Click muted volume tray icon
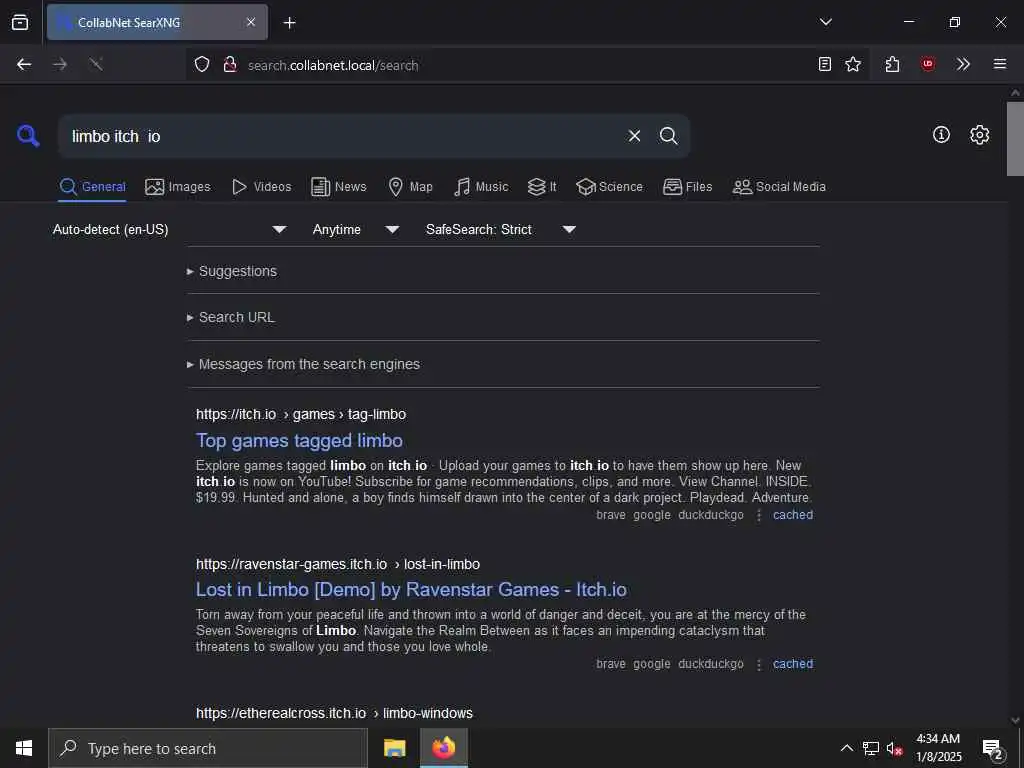 [x=894, y=748]
